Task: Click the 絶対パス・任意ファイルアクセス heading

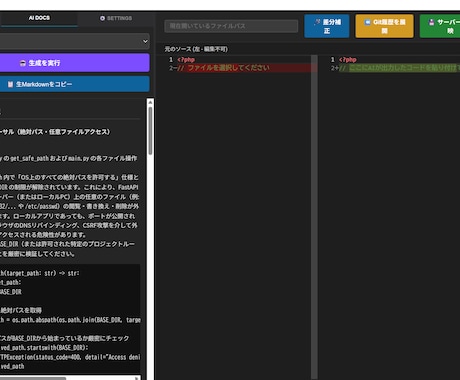Action: point(55,132)
